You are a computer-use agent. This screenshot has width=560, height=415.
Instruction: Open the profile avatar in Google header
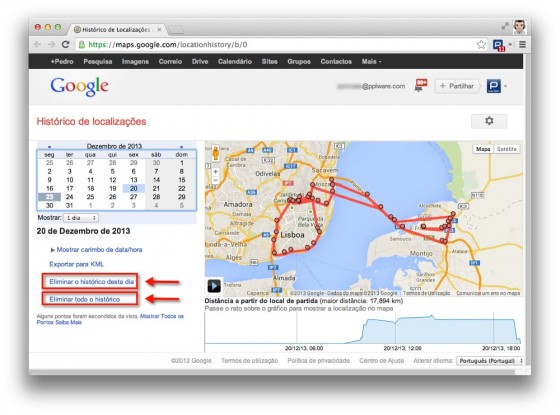[x=494, y=86]
